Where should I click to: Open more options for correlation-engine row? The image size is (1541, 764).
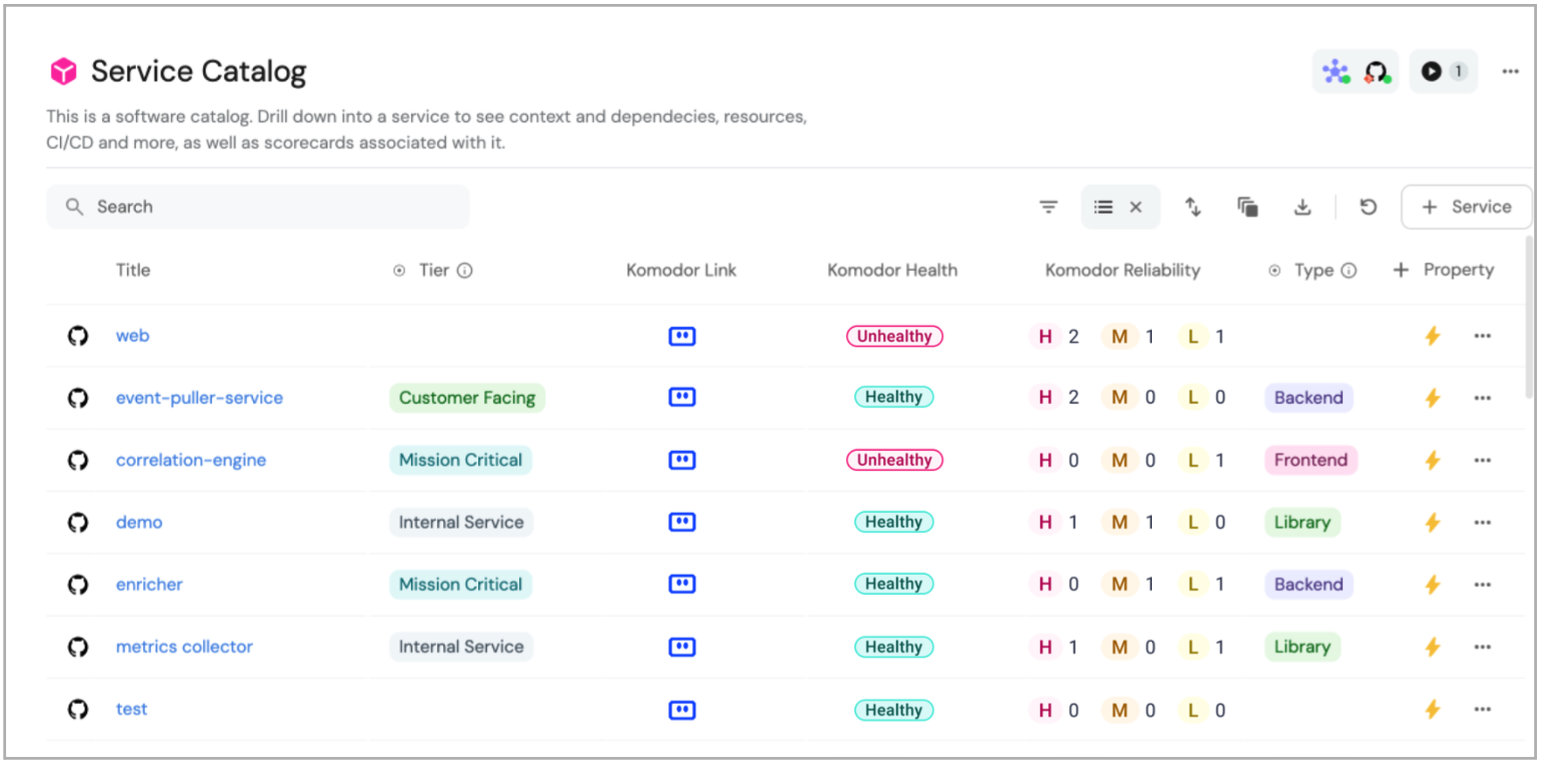click(x=1482, y=460)
